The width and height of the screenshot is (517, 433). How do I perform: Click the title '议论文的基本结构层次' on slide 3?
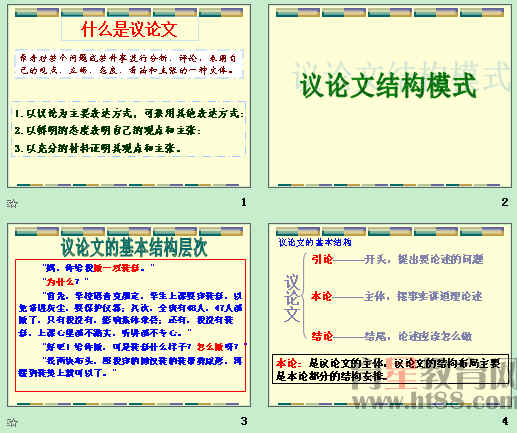pyautogui.click(x=134, y=247)
